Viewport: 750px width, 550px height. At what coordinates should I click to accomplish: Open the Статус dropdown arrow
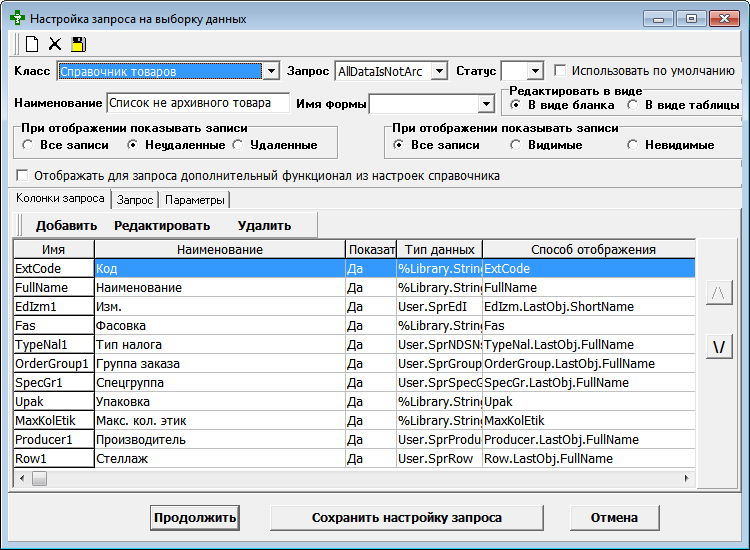(535, 71)
